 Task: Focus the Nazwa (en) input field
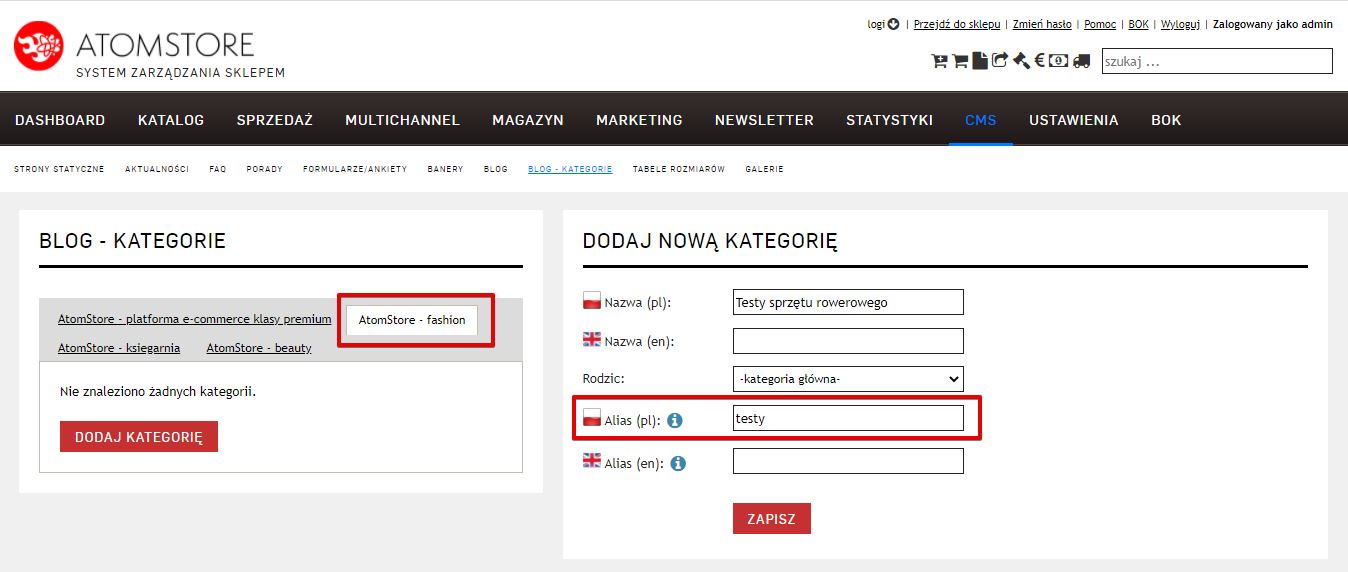click(x=848, y=341)
